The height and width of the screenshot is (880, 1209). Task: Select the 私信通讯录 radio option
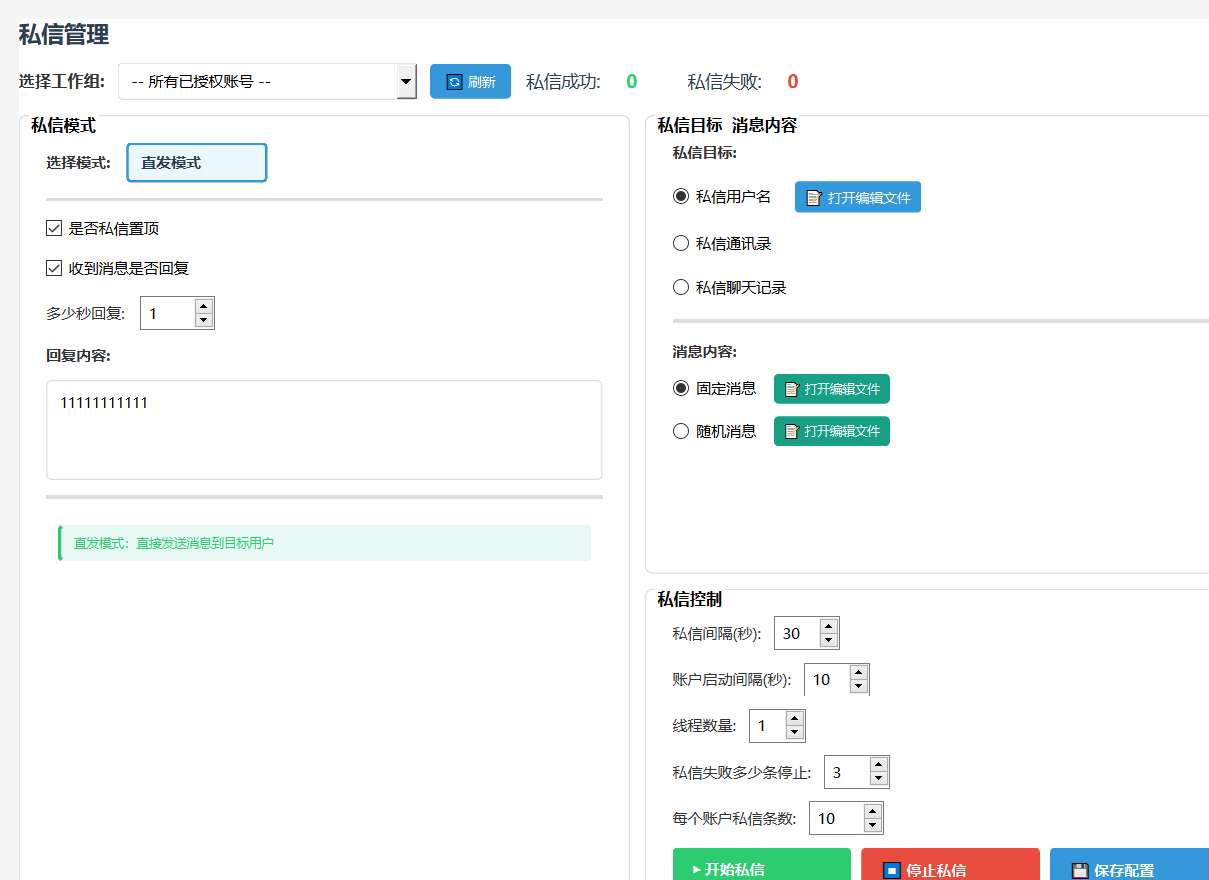[x=681, y=244]
